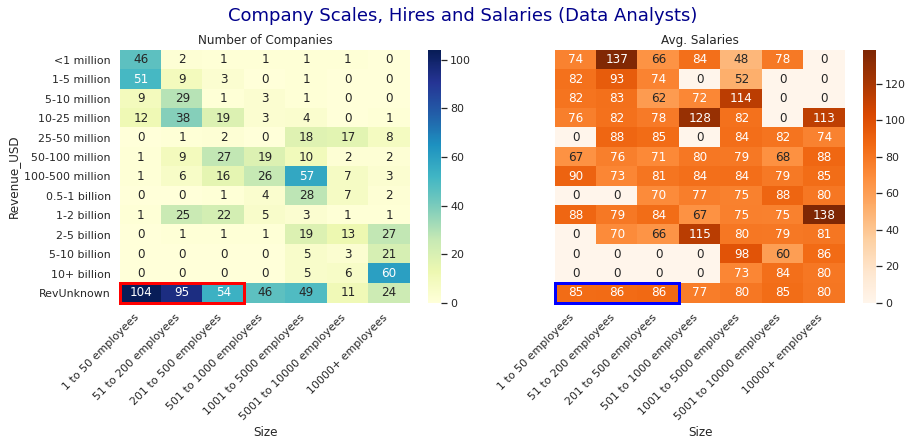Select the 'Number of Companies' subplot title
913x446 pixels.
pos(265,40)
